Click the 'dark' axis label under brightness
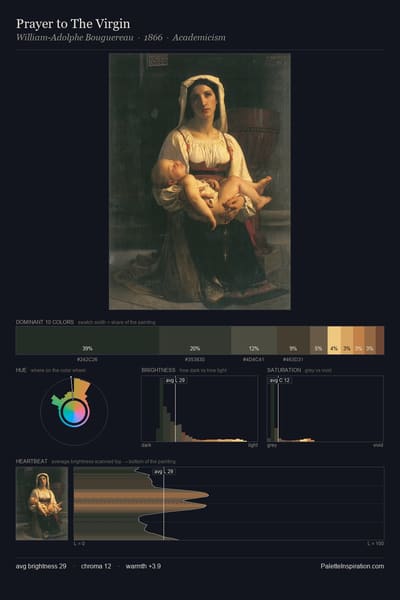 point(146,445)
